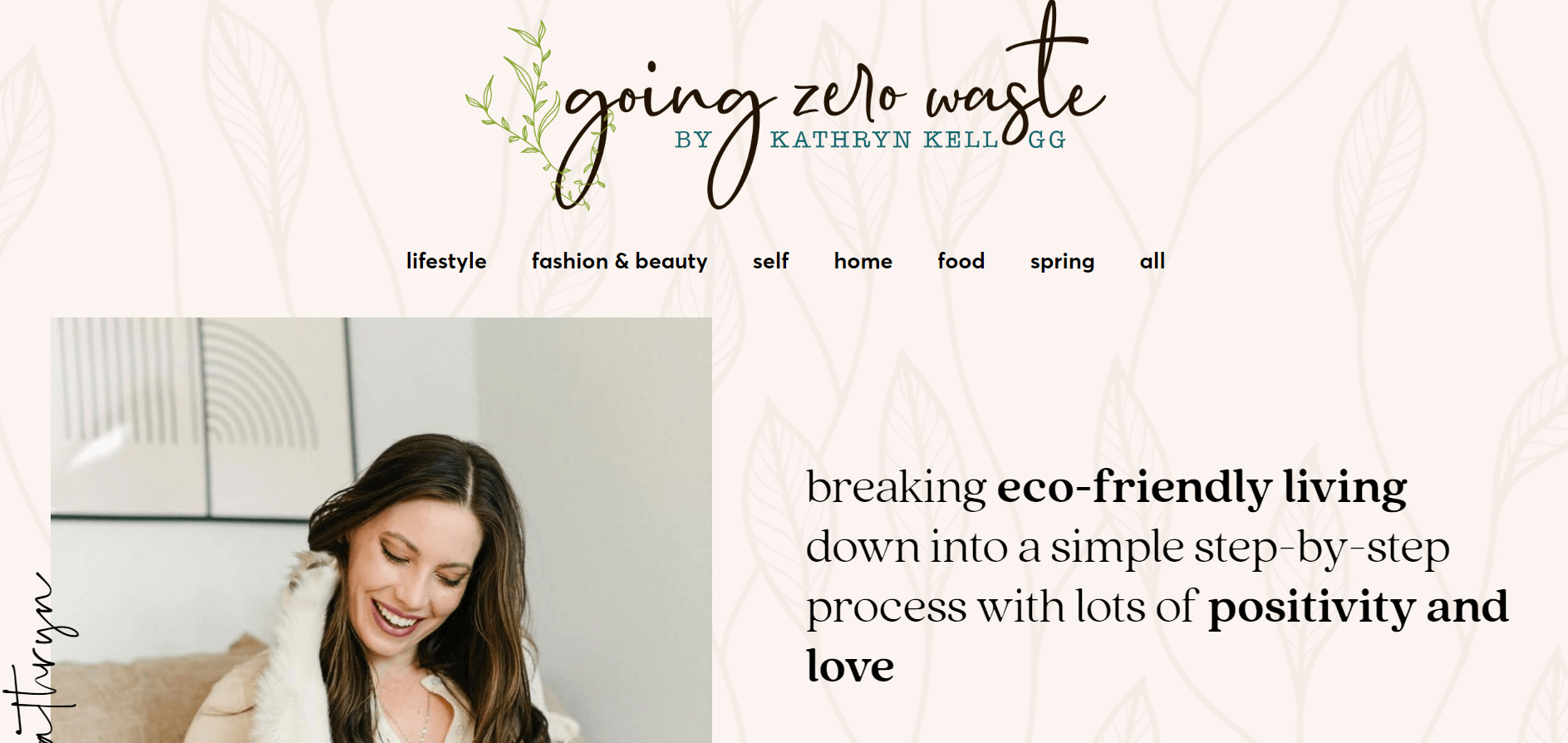
Task: Select the green vine illustration in the header
Action: tap(532, 108)
